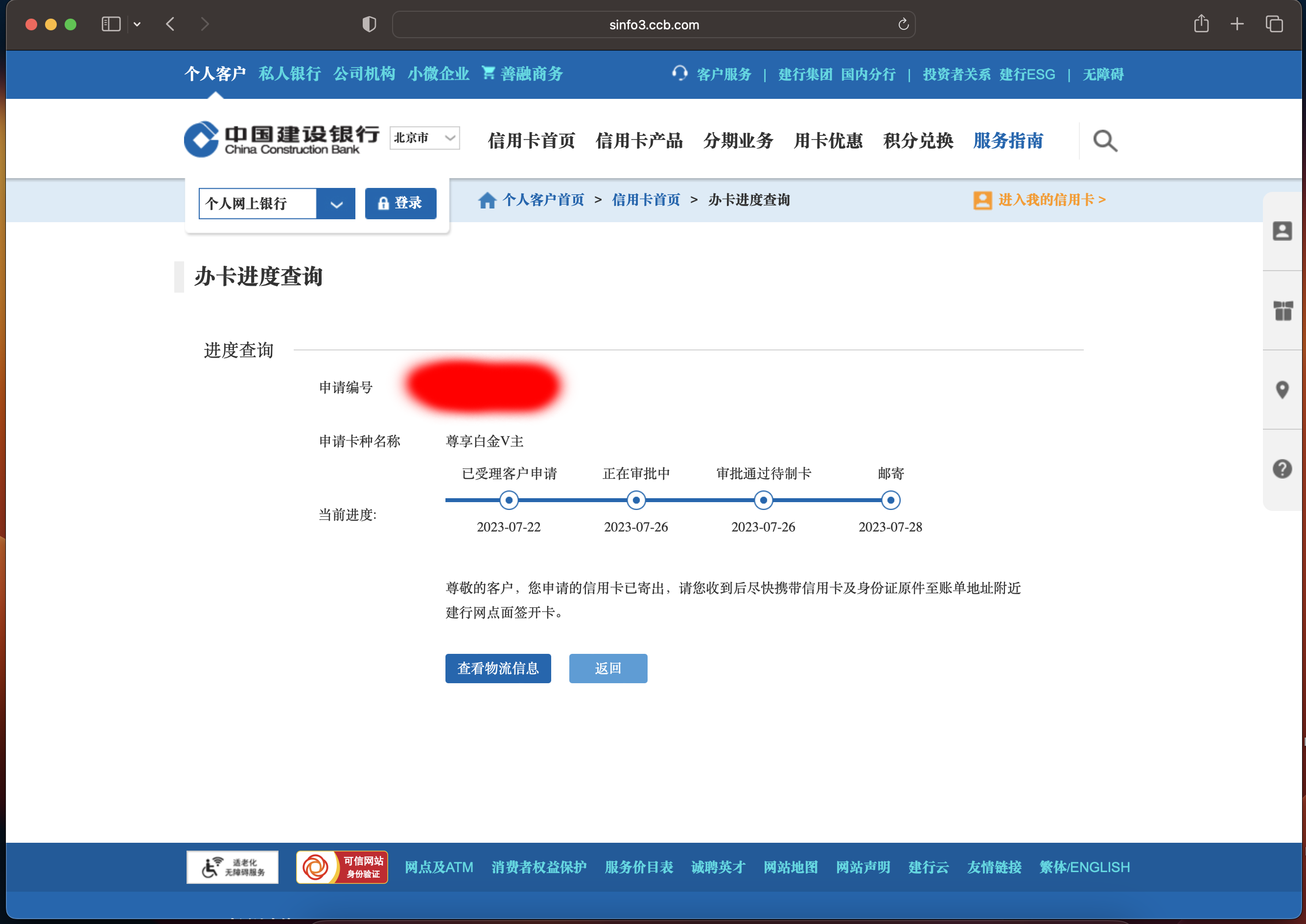Click the 登录 login button
The height and width of the screenshot is (924, 1306).
coord(400,204)
